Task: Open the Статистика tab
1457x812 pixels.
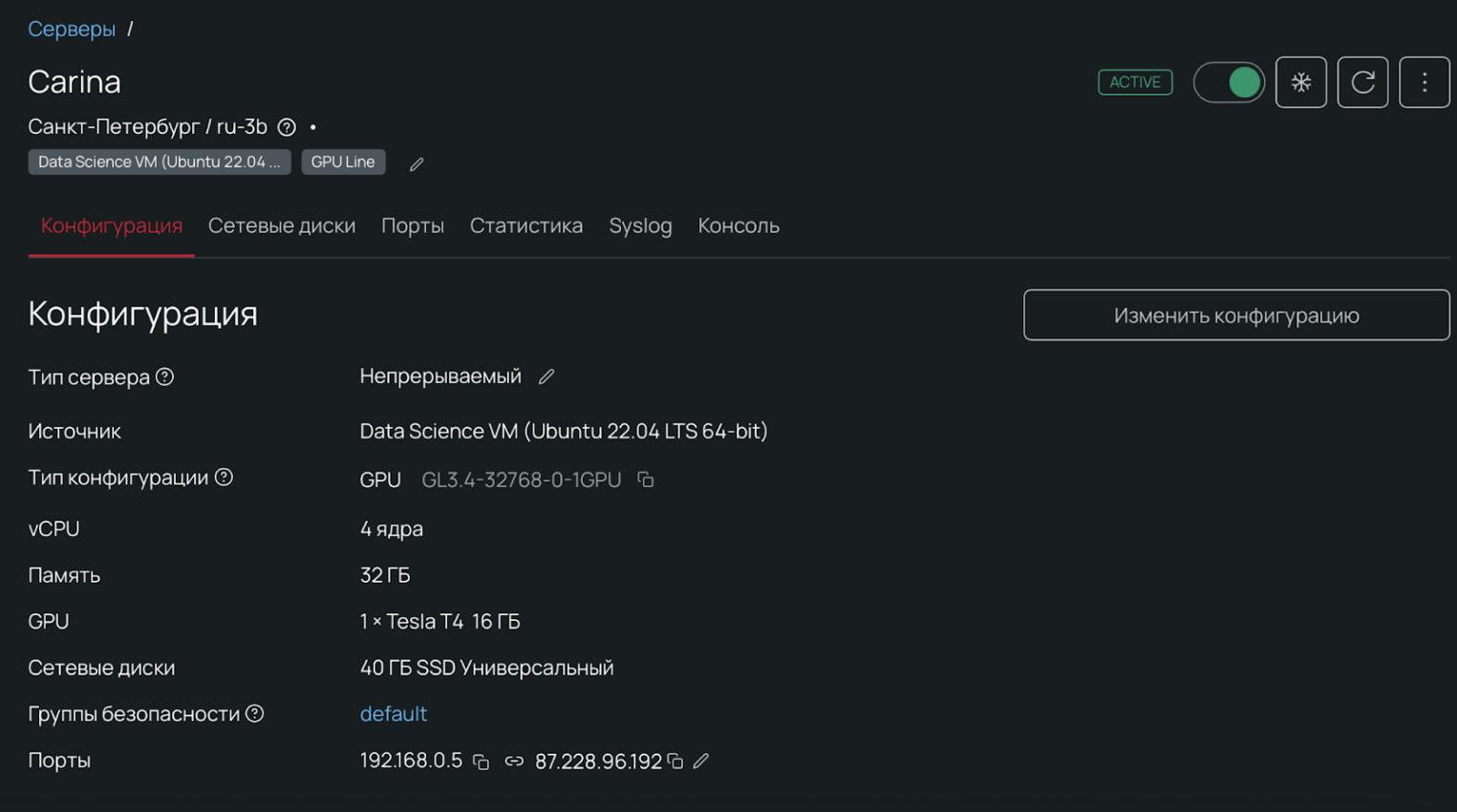Action: point(525,225)
